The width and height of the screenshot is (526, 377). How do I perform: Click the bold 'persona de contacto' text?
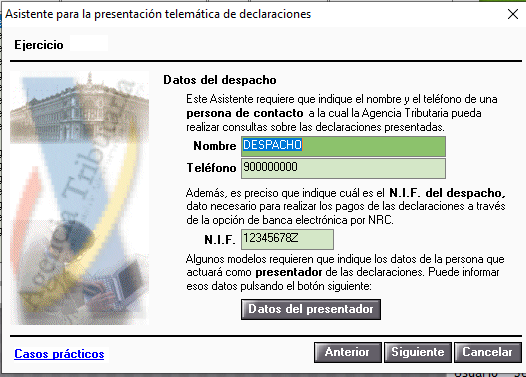[x=245, y=113]
